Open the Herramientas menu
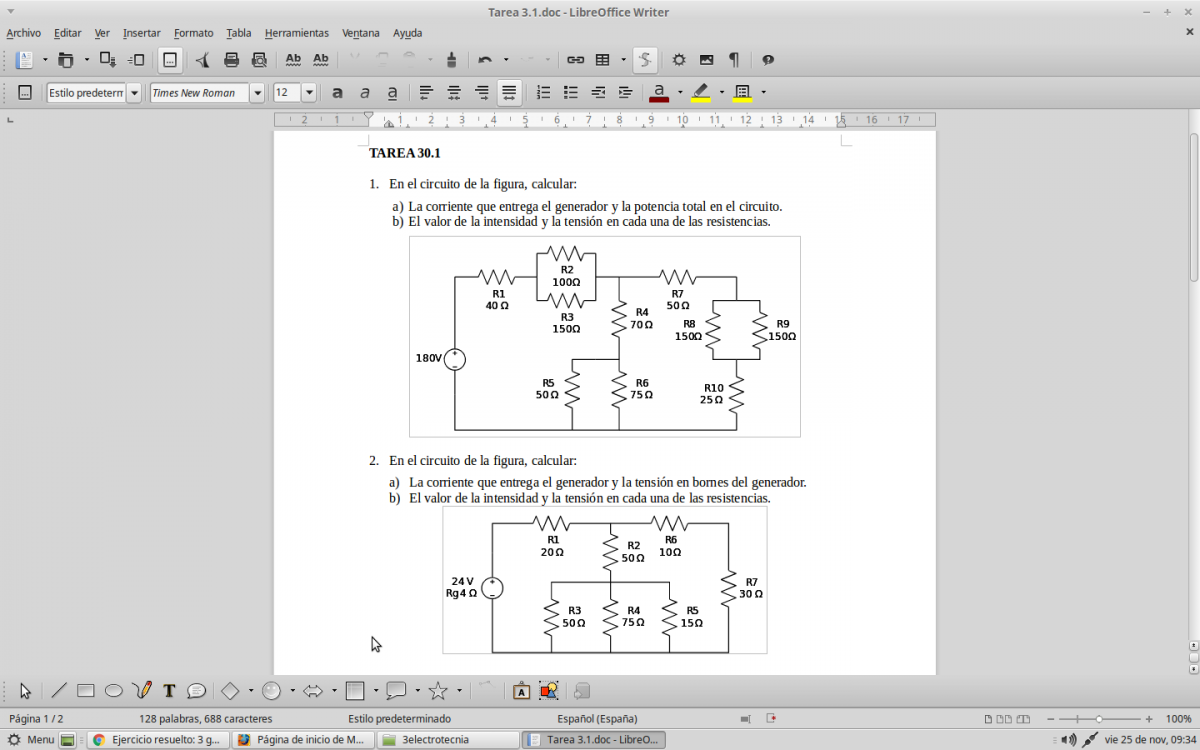Image resolution: width=1200 pixels, height=750 pixels. [296, 33]
